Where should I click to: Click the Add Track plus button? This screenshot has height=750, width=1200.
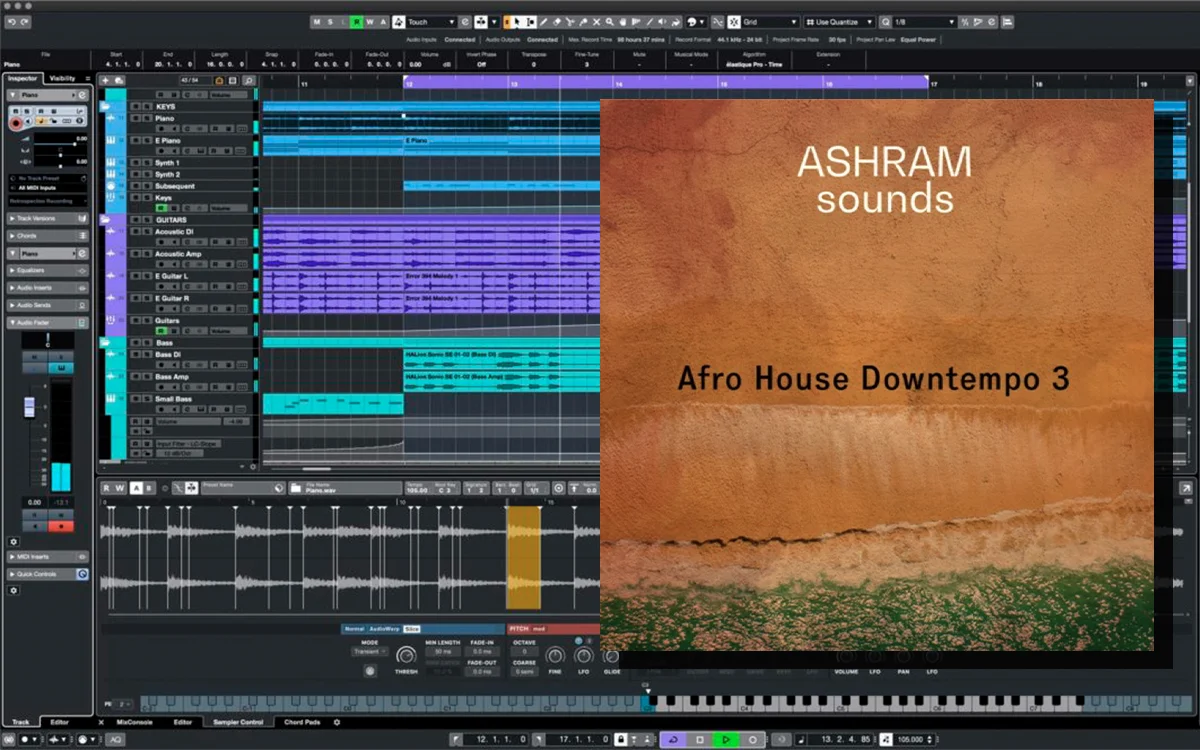(105, 80)
